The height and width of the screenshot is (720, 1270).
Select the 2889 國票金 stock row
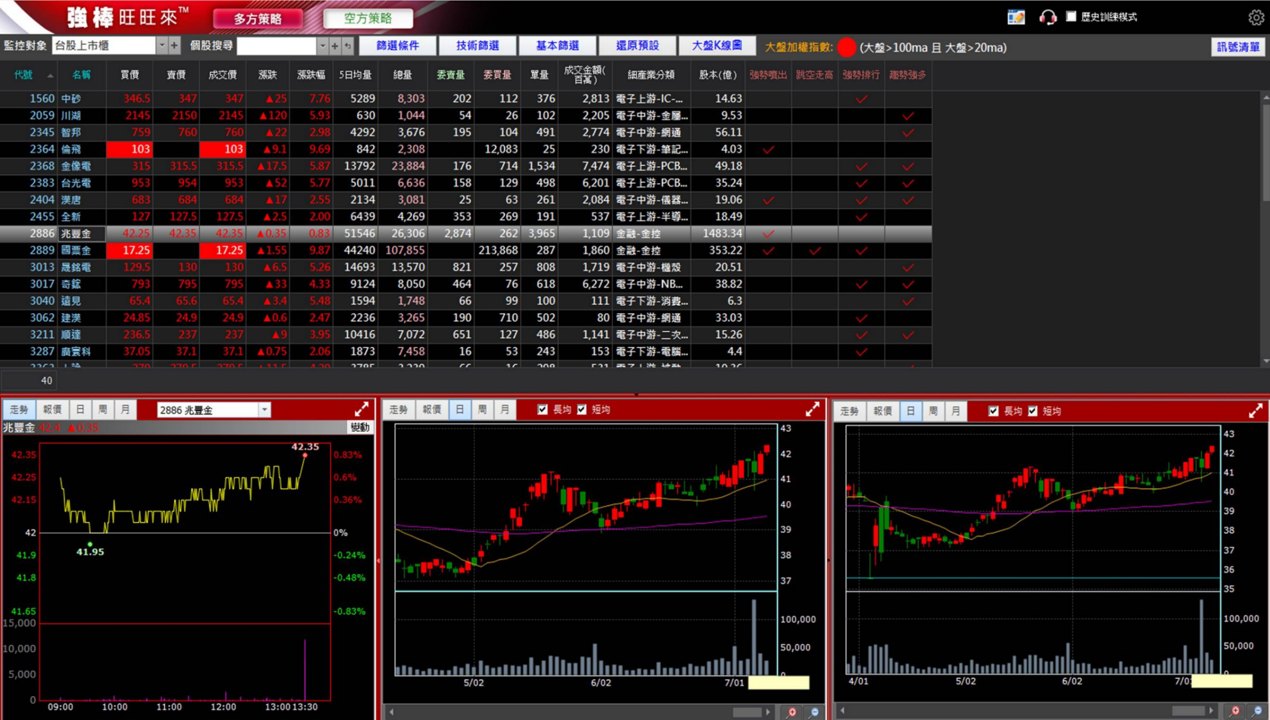tap(466, 250)
